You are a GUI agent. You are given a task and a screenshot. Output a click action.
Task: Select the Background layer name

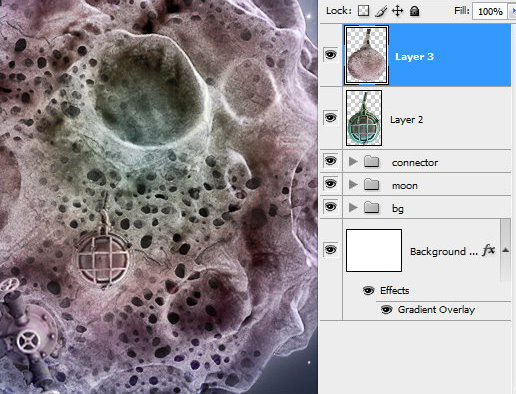444,251
